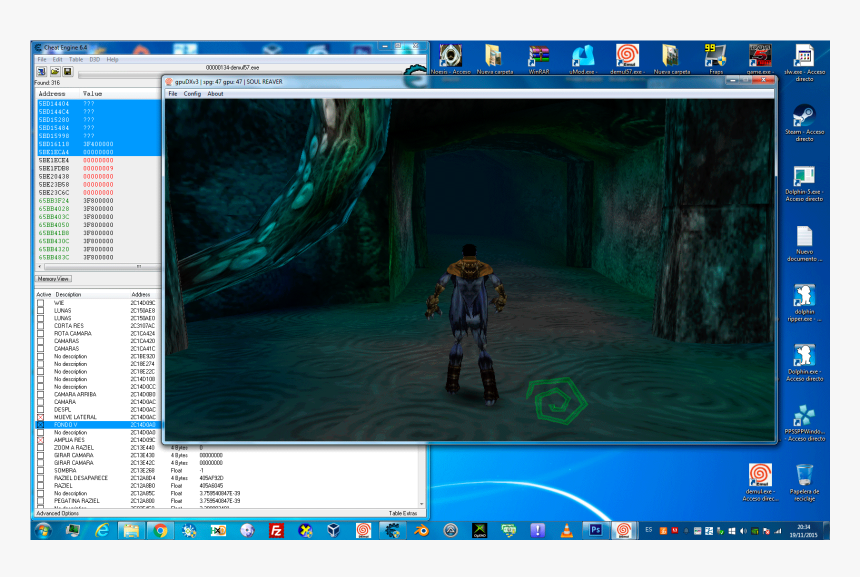The image size is (860, 577).
Task: Open Nuevo documento desktop file
Action: click(x=804, y=244)
